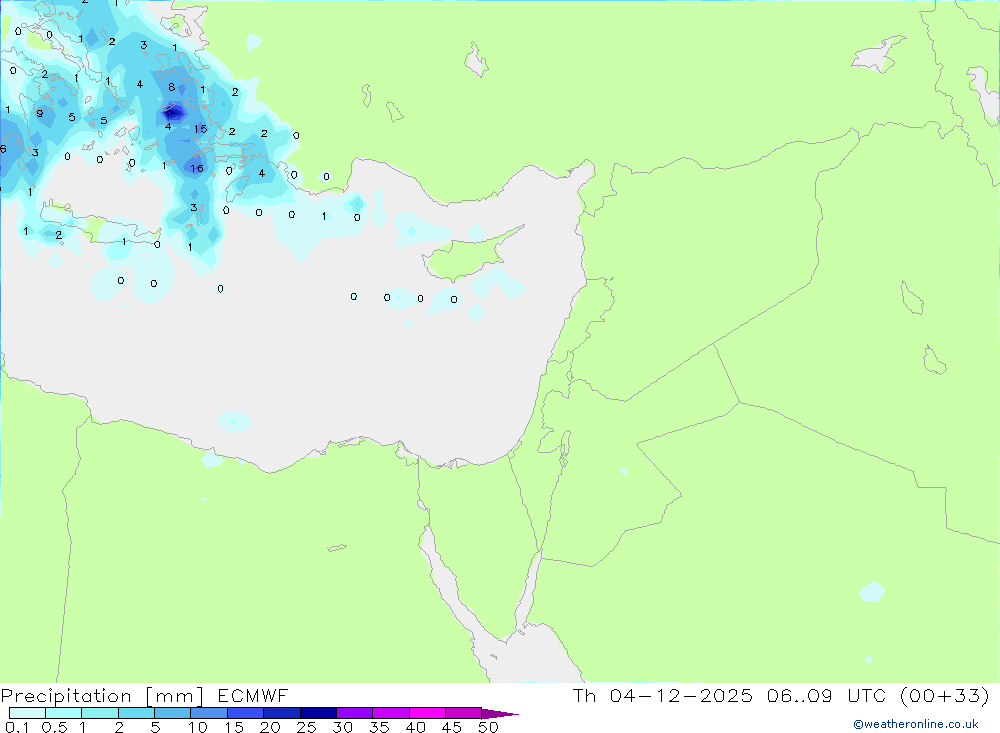Click the '50' legend scale label

pos(488,727)
